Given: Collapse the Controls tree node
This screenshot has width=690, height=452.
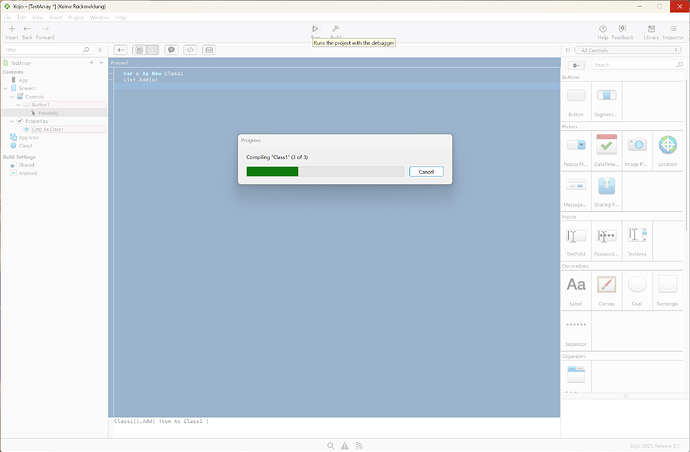Looking at the screenshot, I should pos(14,96).
